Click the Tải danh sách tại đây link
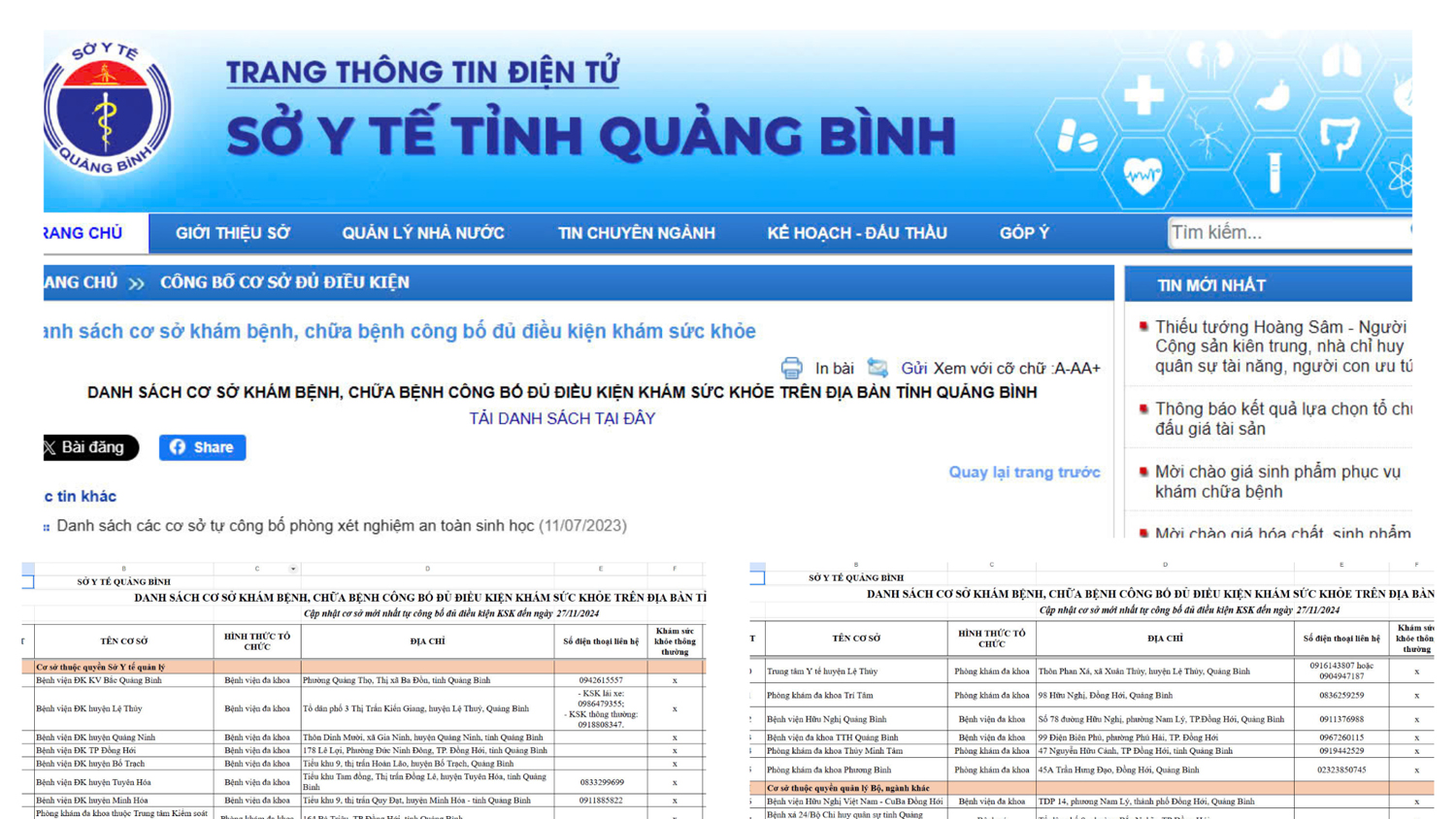 (x=562, y=418)
